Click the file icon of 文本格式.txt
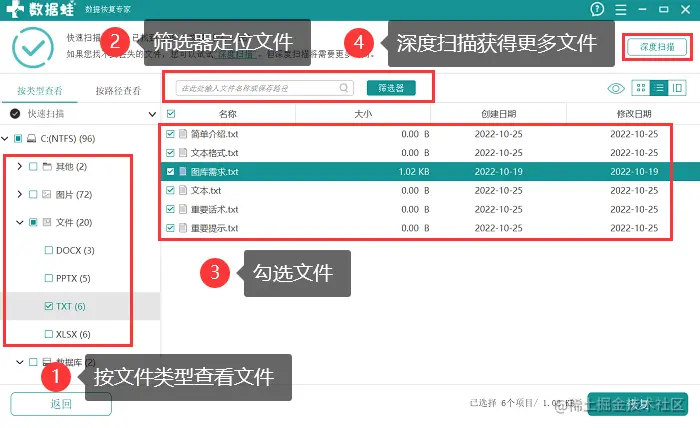The width and height of the screenshot is (700, 428). [183, 153]
